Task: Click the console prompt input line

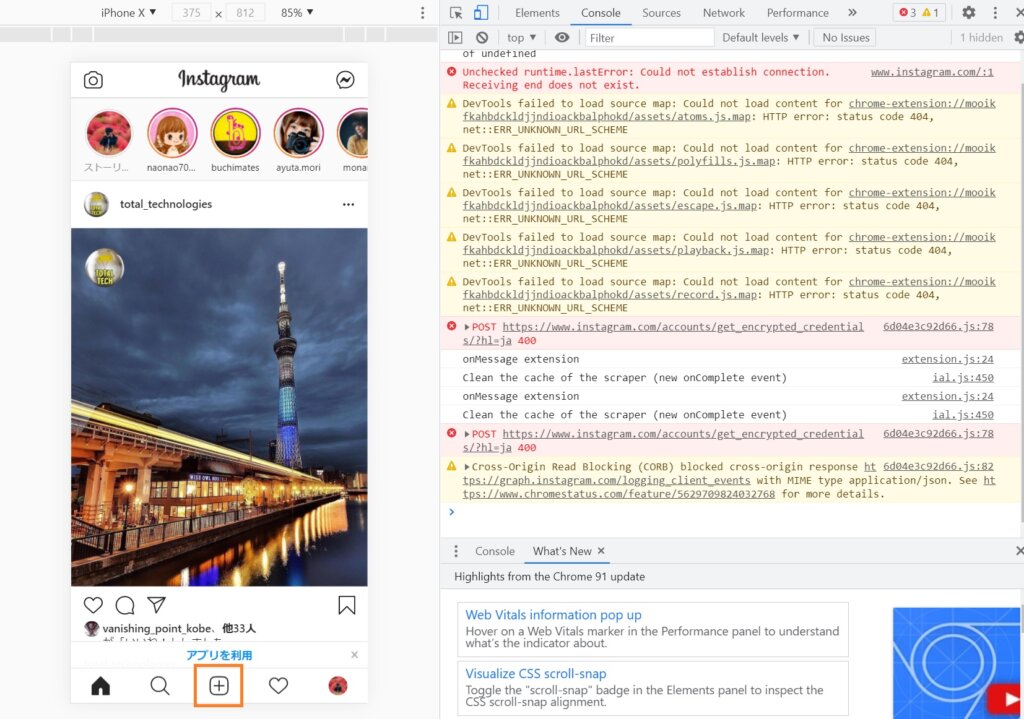Action: click(731, 512)
